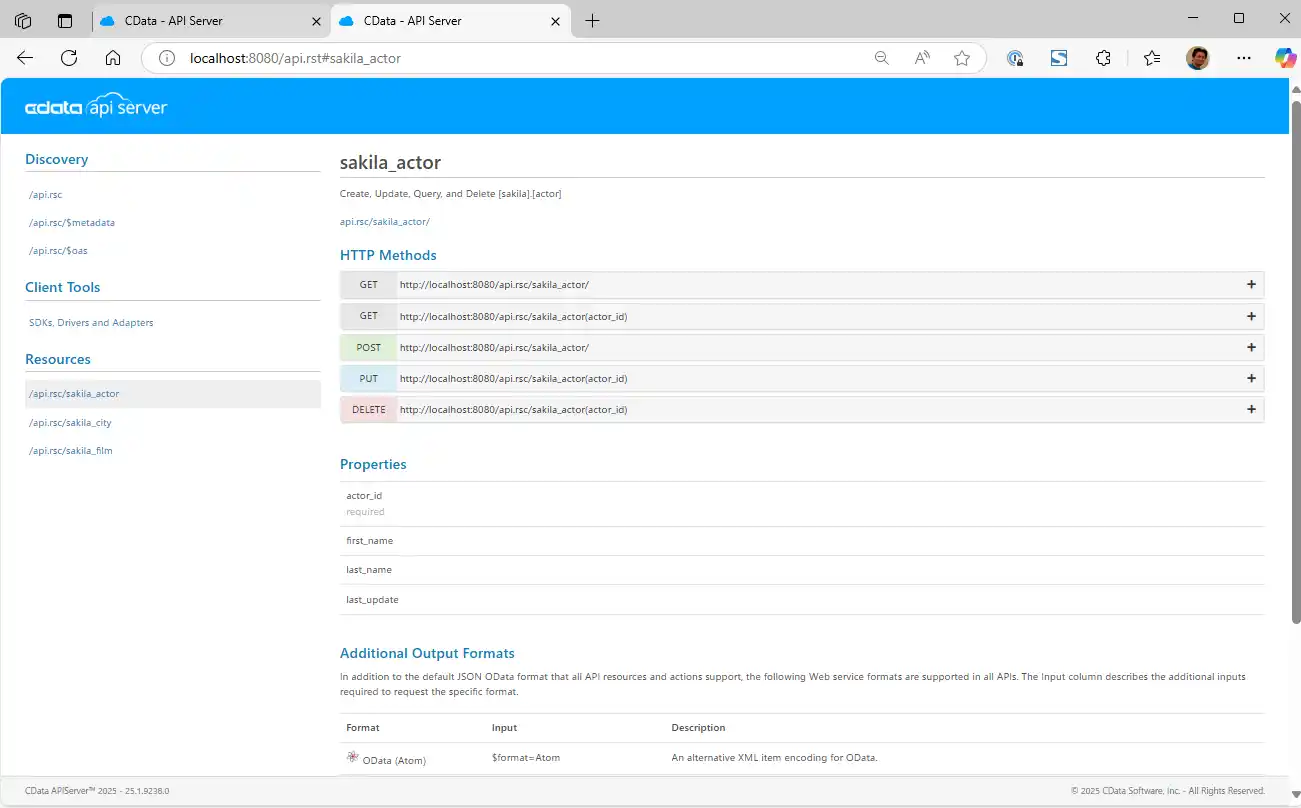Click SDKs, Drivers and Adapters link

pyautogui.click(x=91, y=323)
